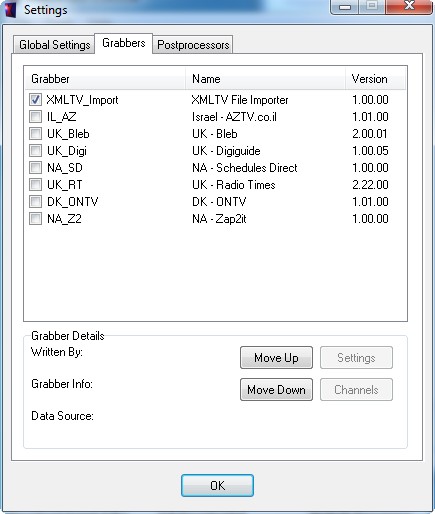Select the UK - Radio Times row name
The image size is (435, 514).
pyautogui.click(x=234, y=185)
